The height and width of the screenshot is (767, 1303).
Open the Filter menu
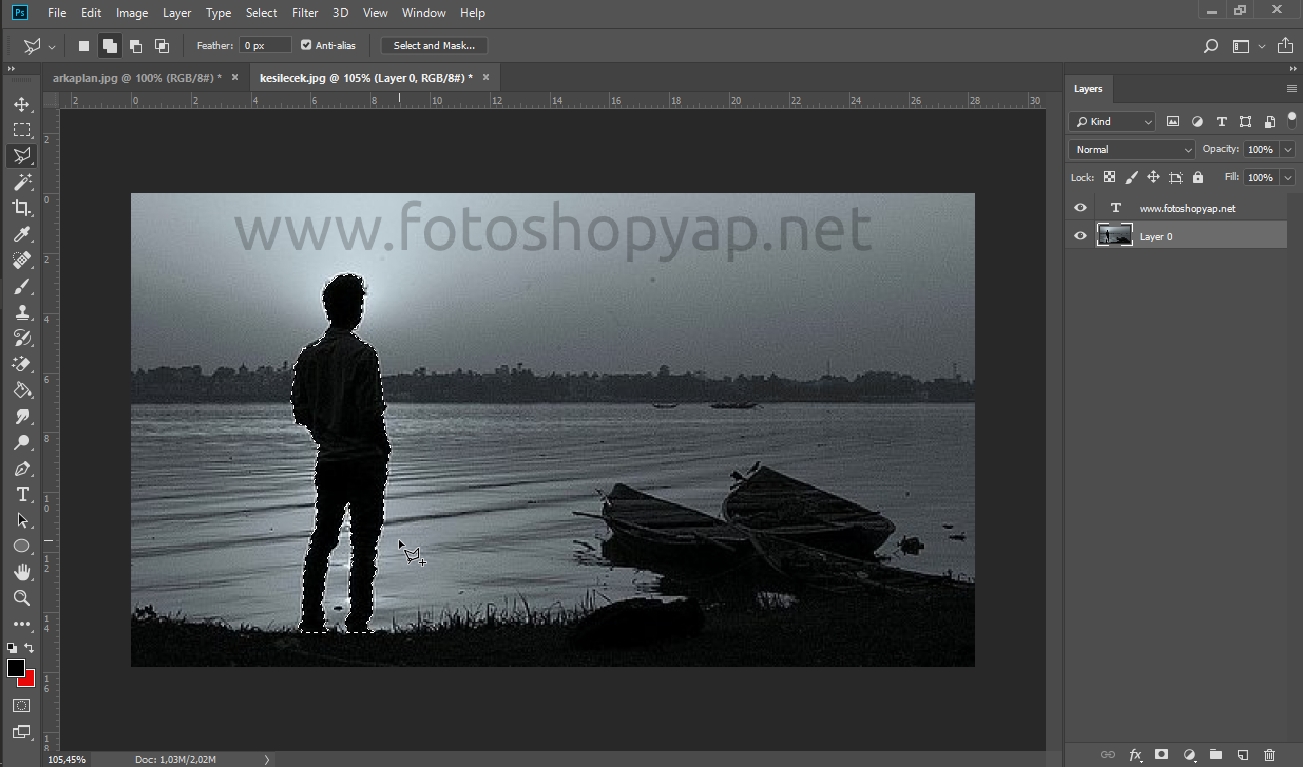coord(305,13)
